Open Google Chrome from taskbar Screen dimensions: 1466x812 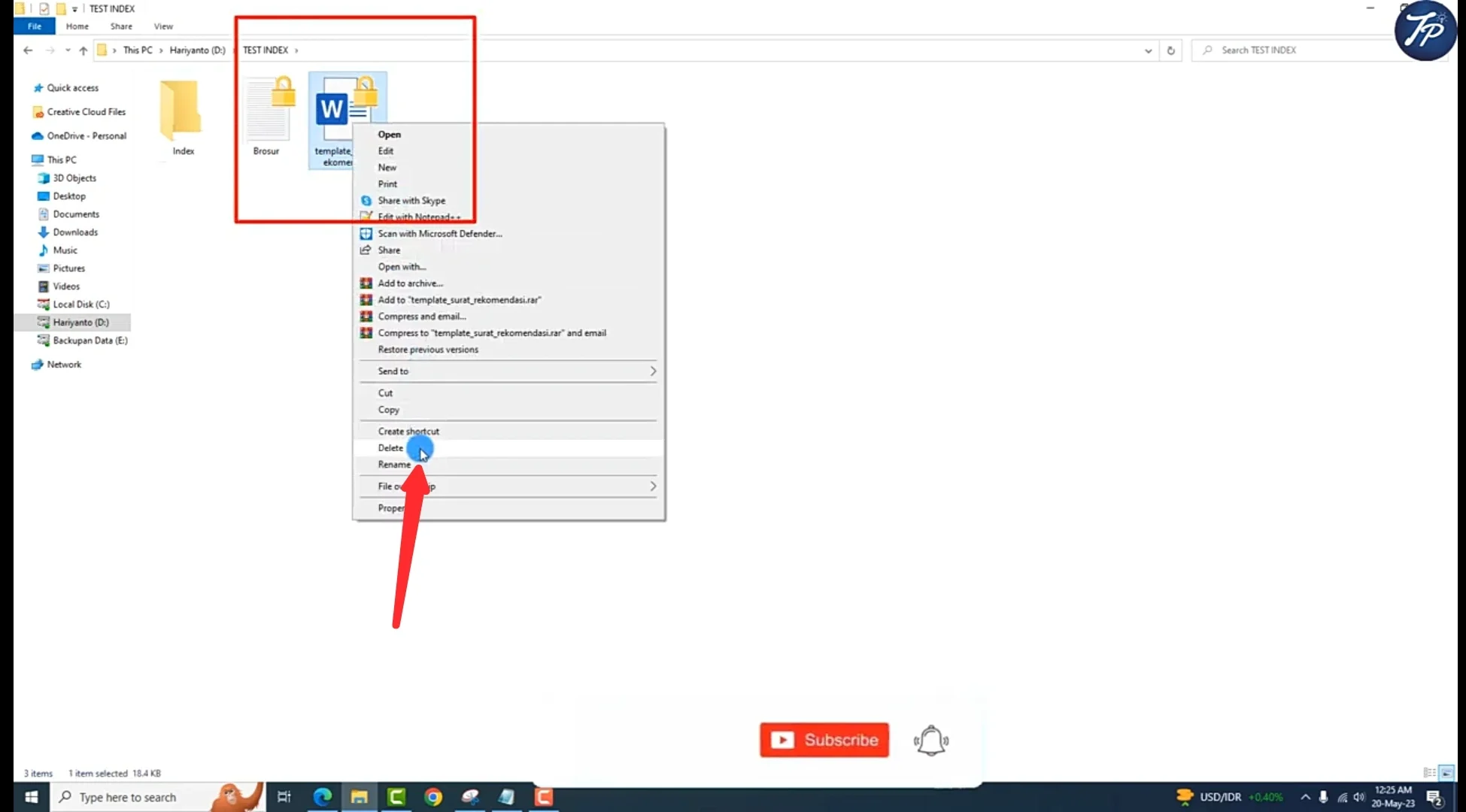[x=433, y=797]
